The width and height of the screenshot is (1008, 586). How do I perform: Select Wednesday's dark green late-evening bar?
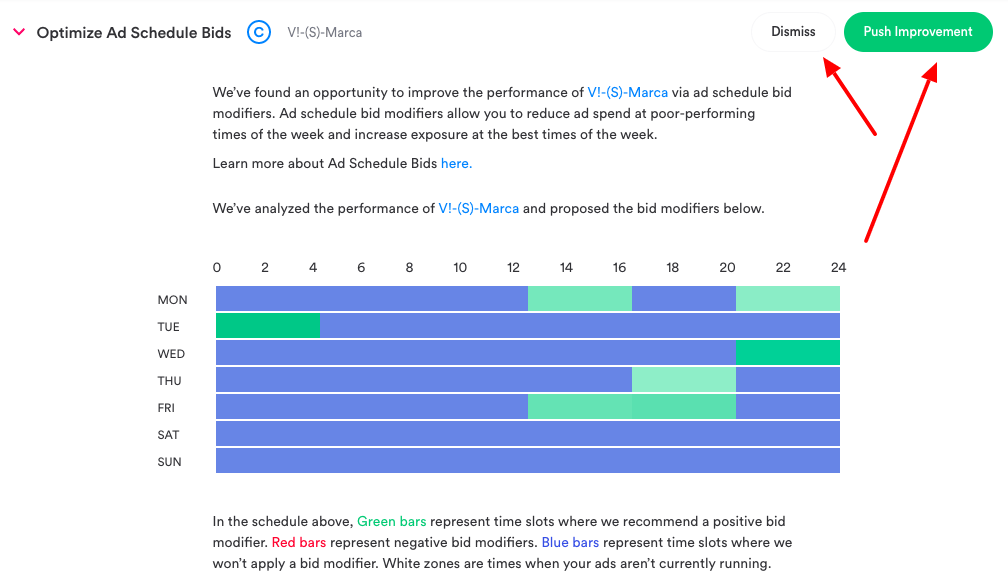tap(788, 353)
